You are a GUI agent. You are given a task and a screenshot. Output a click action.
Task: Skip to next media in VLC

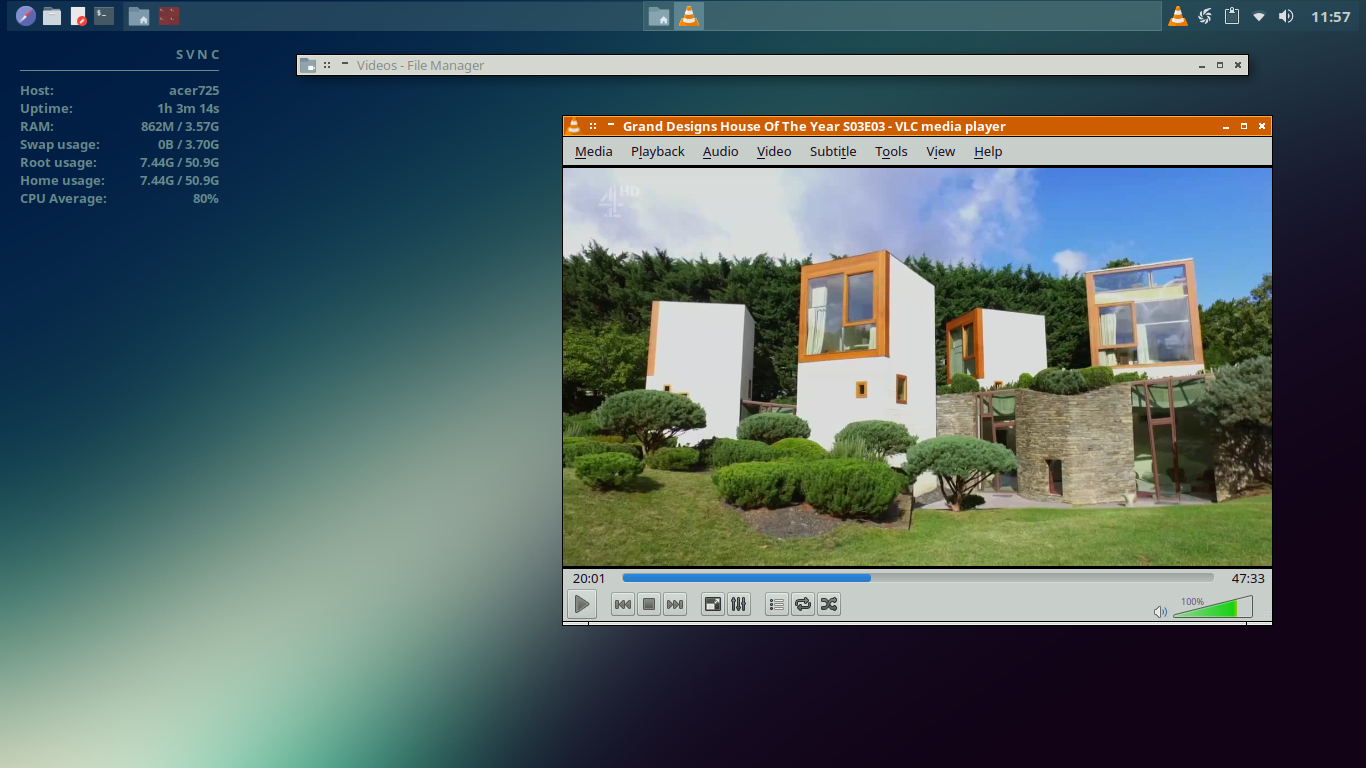675,604
